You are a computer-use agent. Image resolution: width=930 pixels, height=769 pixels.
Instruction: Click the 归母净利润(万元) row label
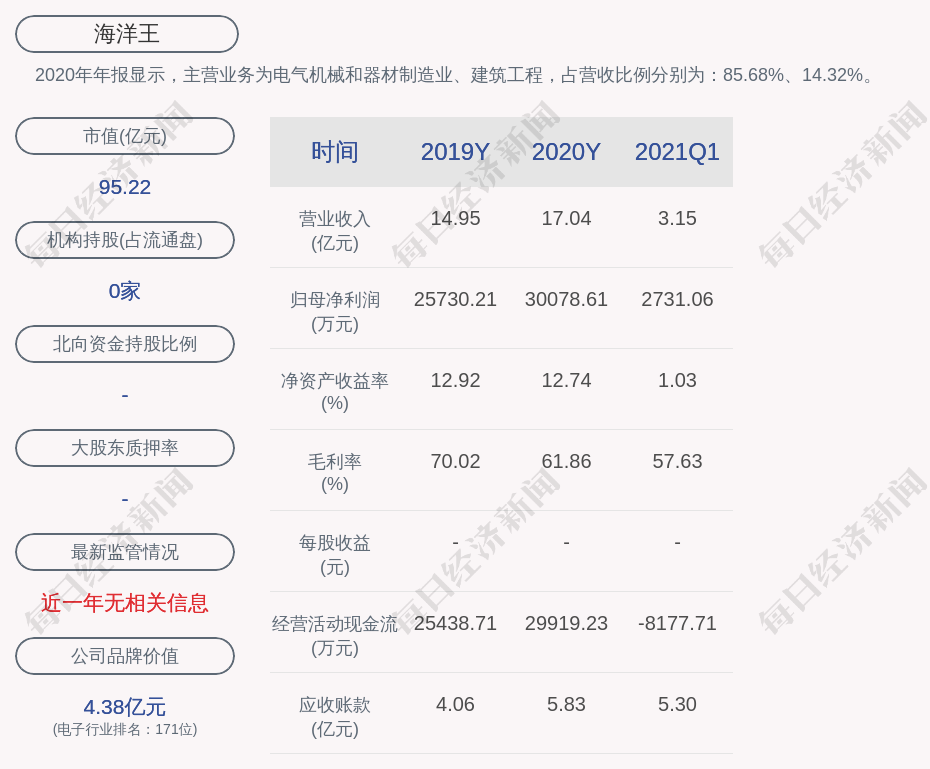pyautogui.click(x=335, y=312)
